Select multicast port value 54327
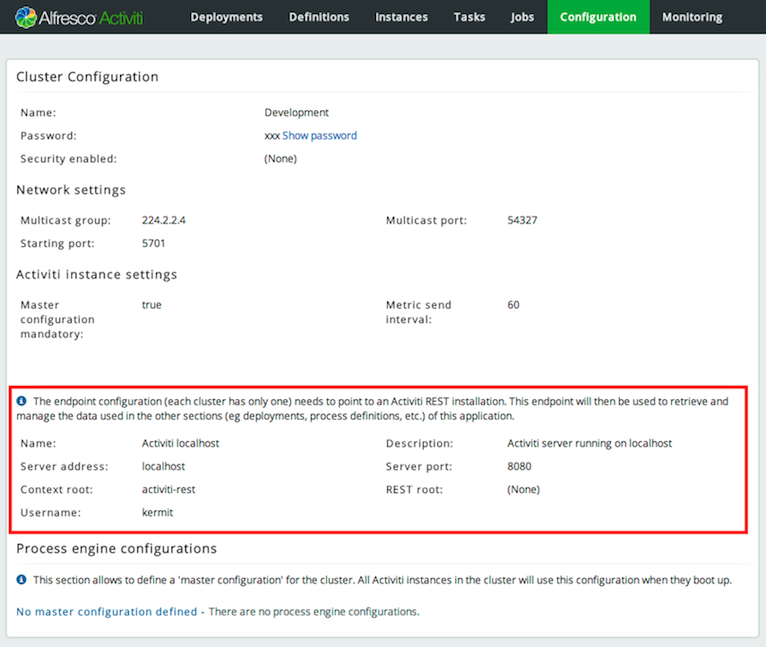Screen dimensions: 766x647 522,220
